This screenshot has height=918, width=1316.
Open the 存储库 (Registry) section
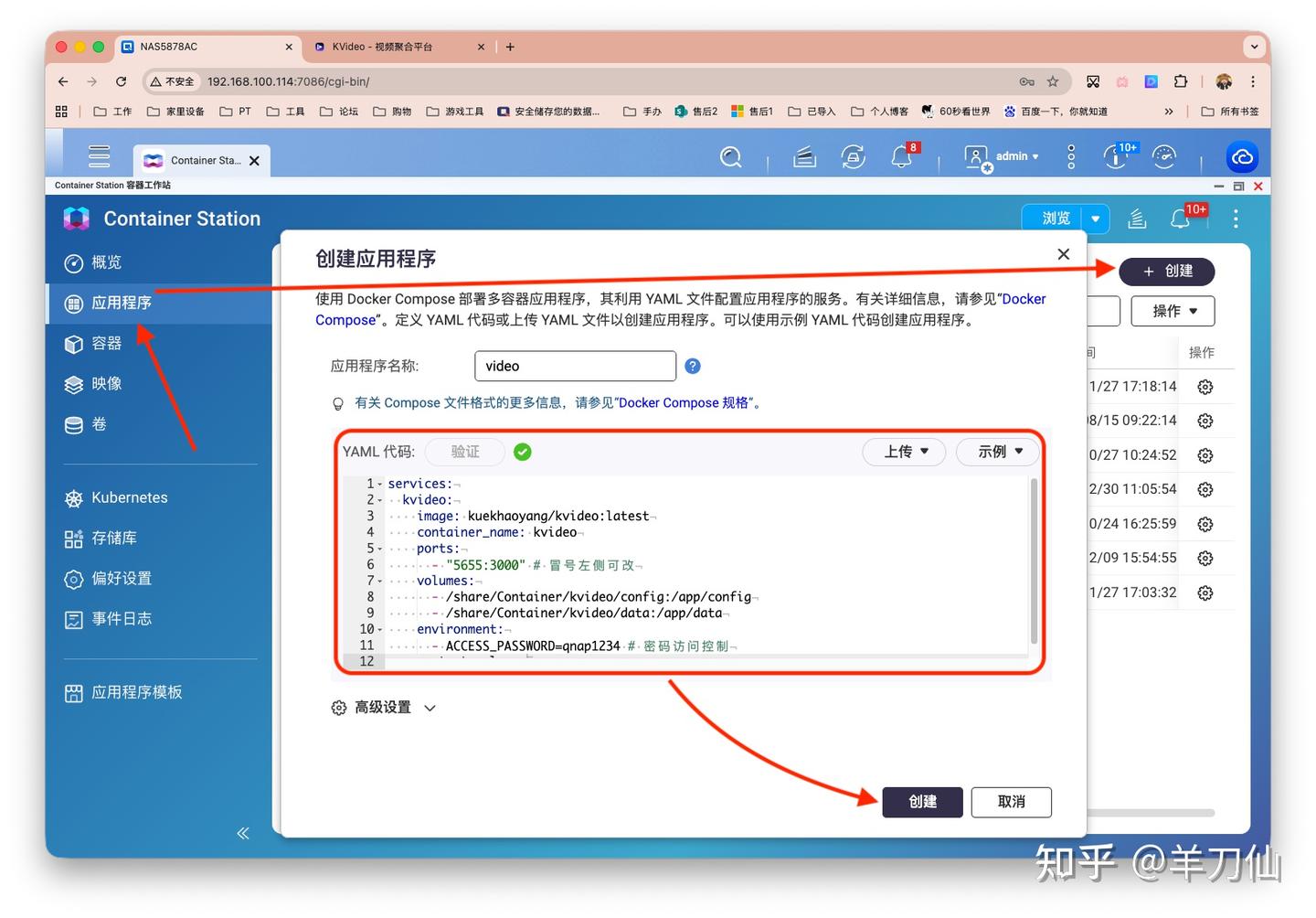tap(113, 539)
